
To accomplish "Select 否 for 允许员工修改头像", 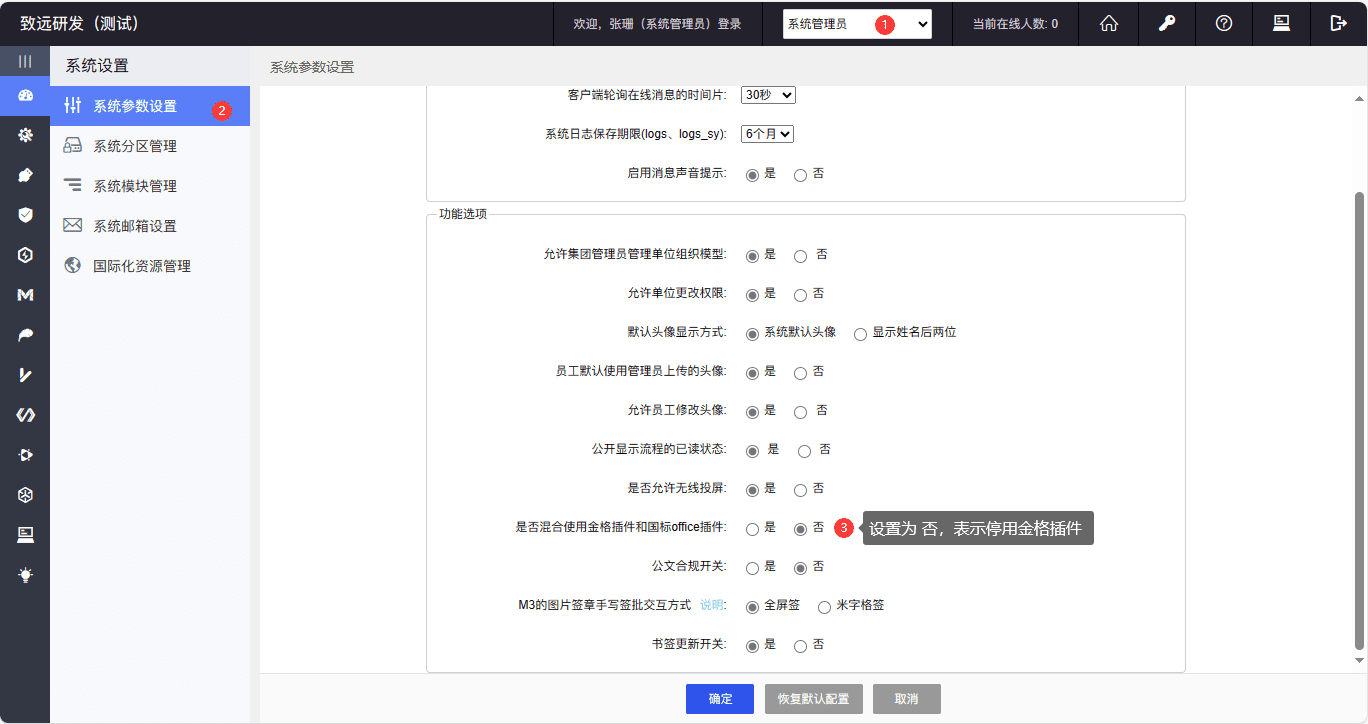I will click(x=800, y=412).
